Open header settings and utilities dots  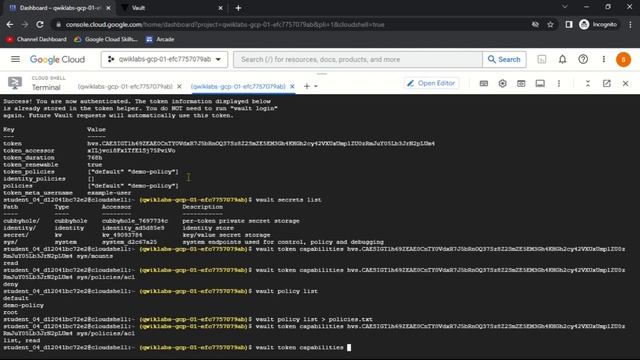pyautogui.click(x=604, y=60)
